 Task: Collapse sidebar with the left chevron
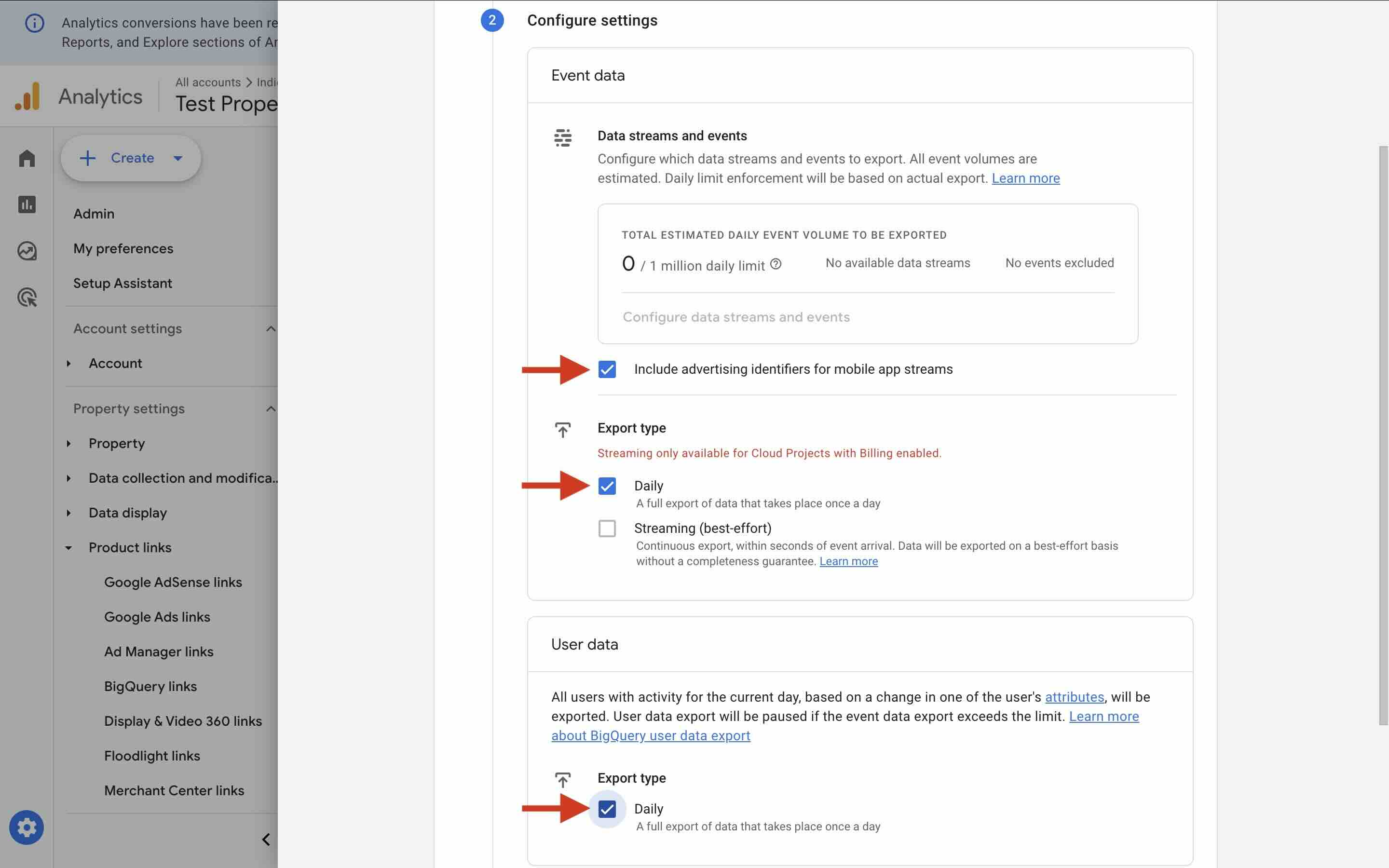click(x=266, y=839)
